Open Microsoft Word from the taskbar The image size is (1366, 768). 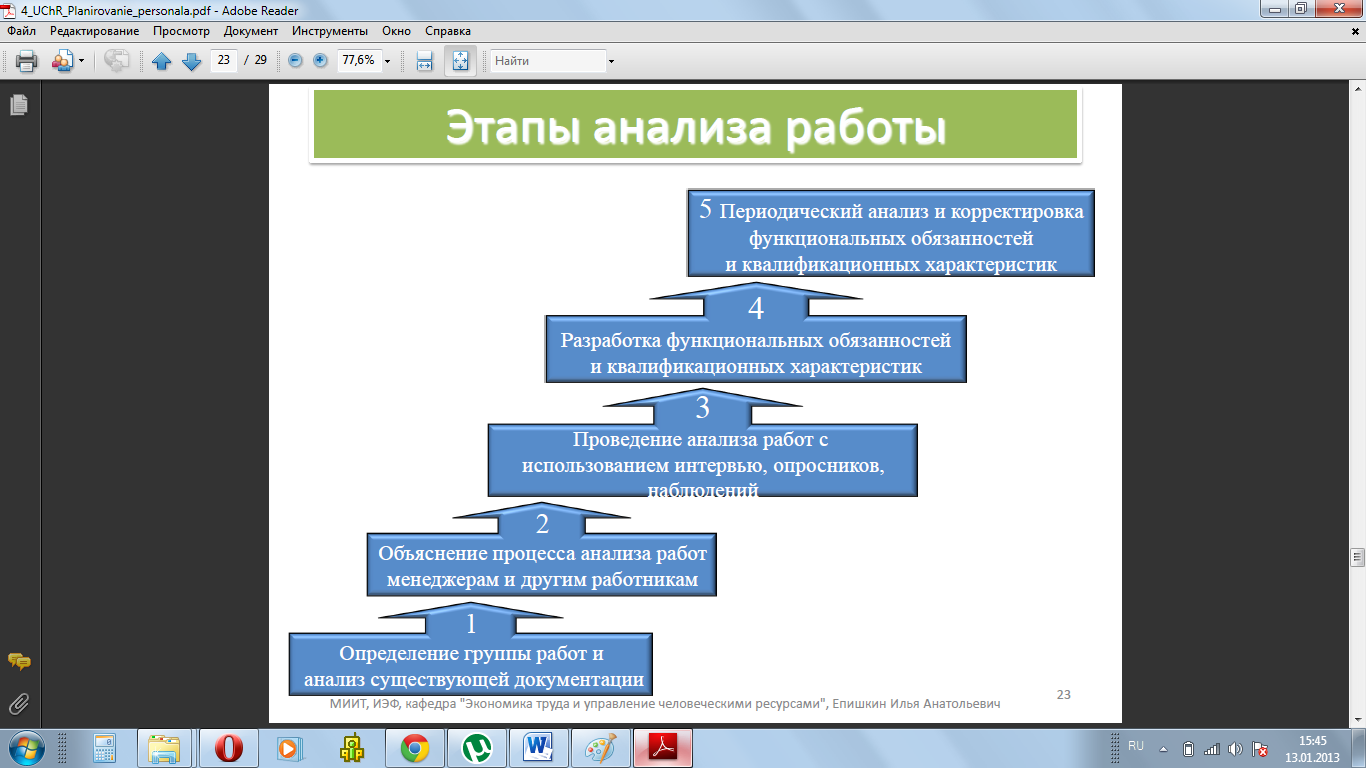[539, 748]
